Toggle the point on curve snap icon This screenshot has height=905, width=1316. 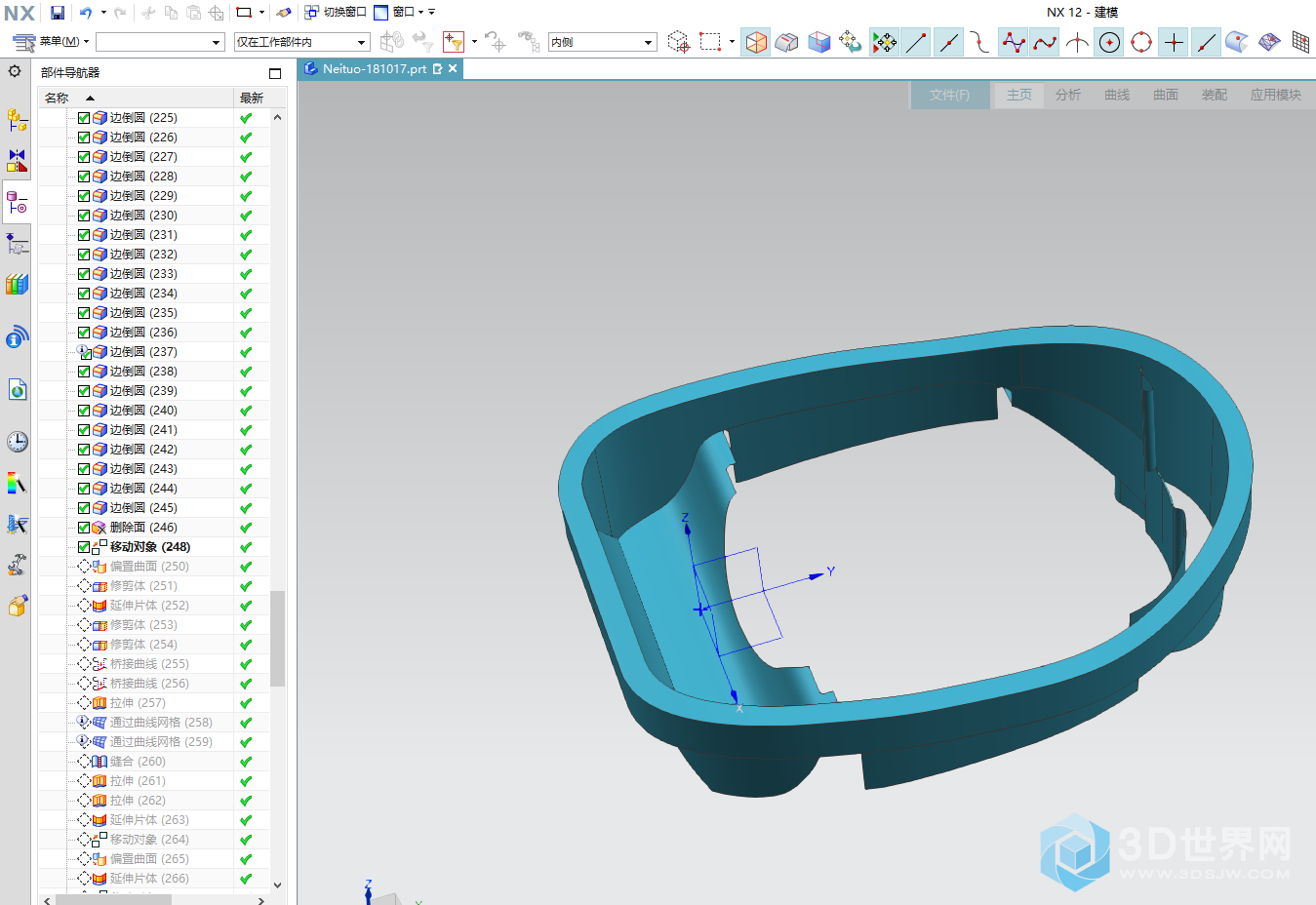(1206, 42)
